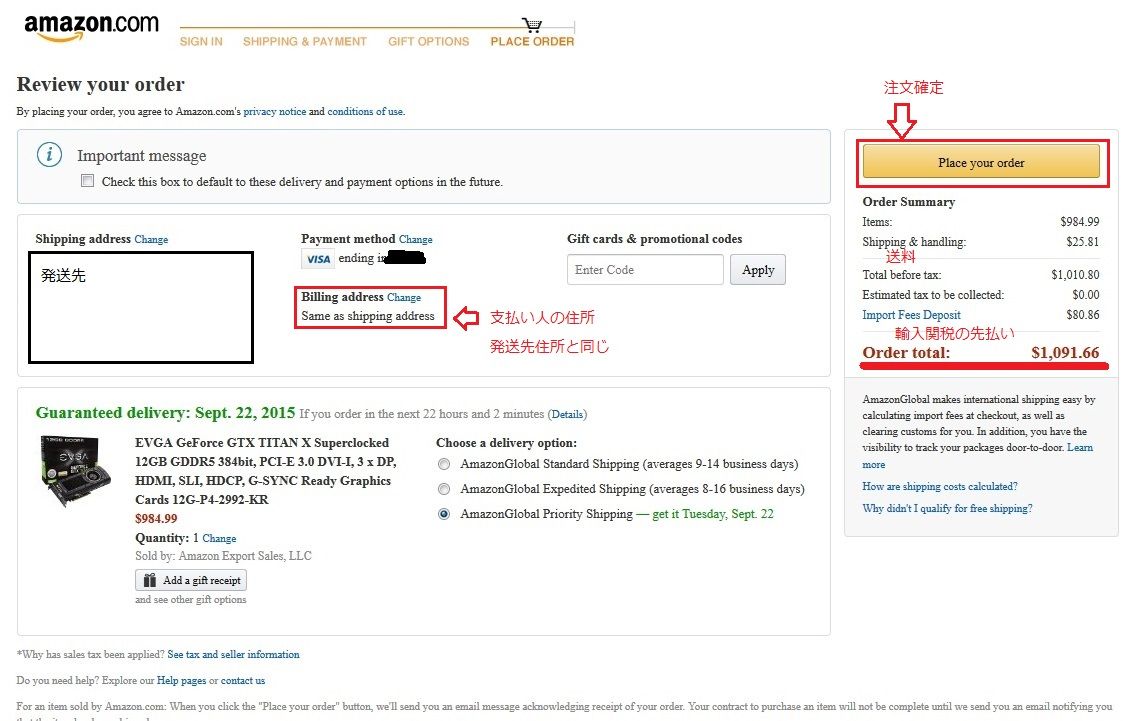Screen dimensions: 1137x721
Task: Go to PLACE ORDER step
Action: (532, 41)
